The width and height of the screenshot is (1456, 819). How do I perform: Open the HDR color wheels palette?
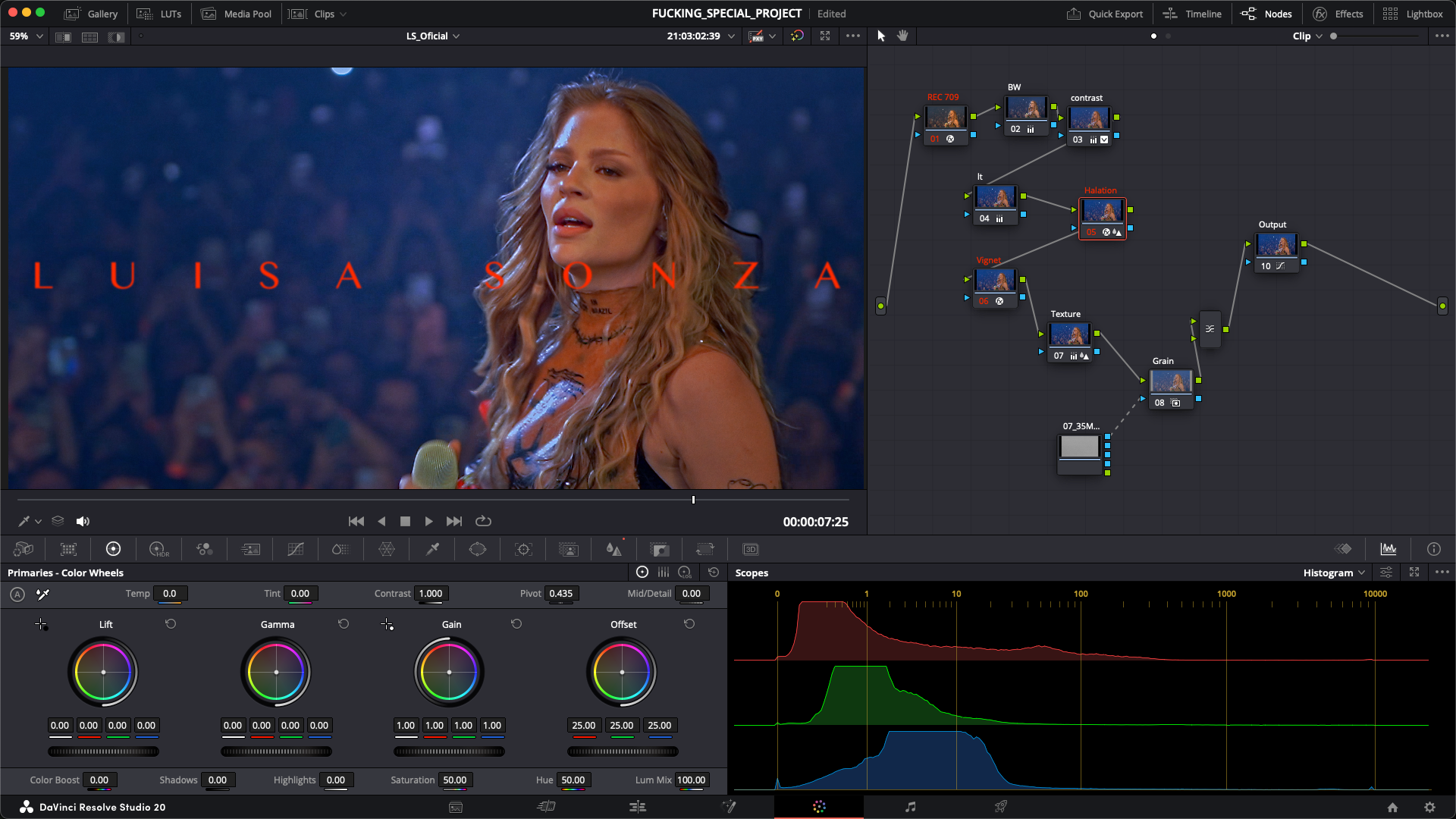point(158,549)
